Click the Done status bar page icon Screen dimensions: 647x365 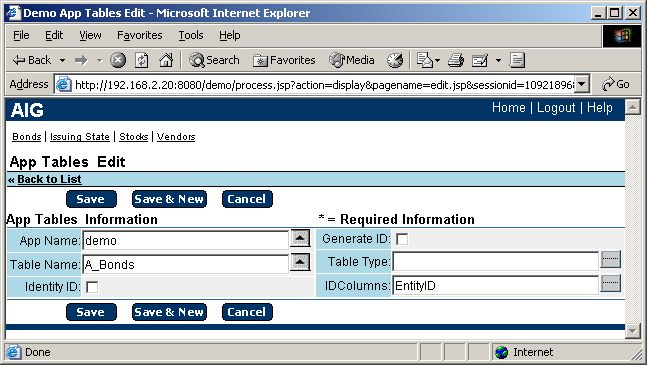coord(13,352)
